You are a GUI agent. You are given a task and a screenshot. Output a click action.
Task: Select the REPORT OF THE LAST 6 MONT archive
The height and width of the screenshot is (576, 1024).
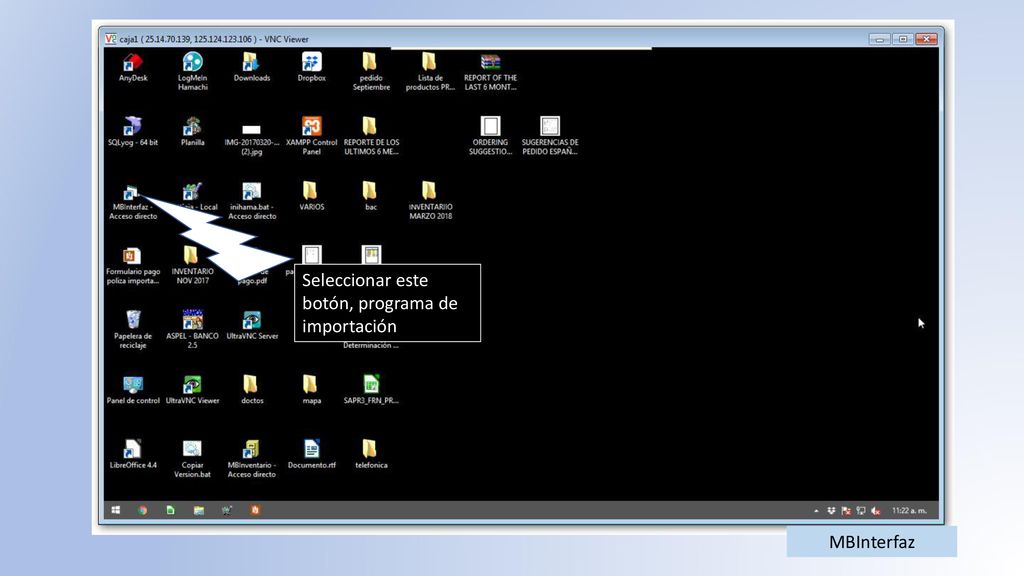point(490,72)
